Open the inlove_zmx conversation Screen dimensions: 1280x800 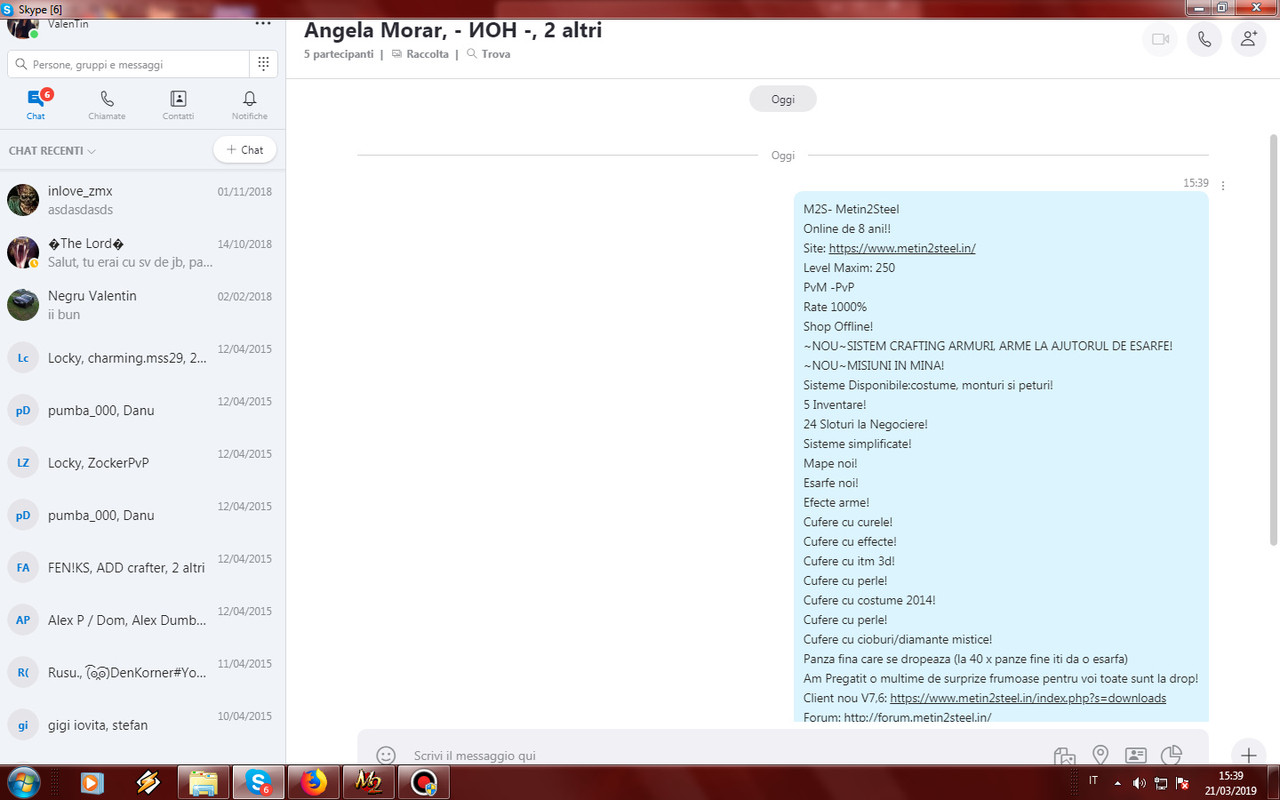tap(142, 200)
